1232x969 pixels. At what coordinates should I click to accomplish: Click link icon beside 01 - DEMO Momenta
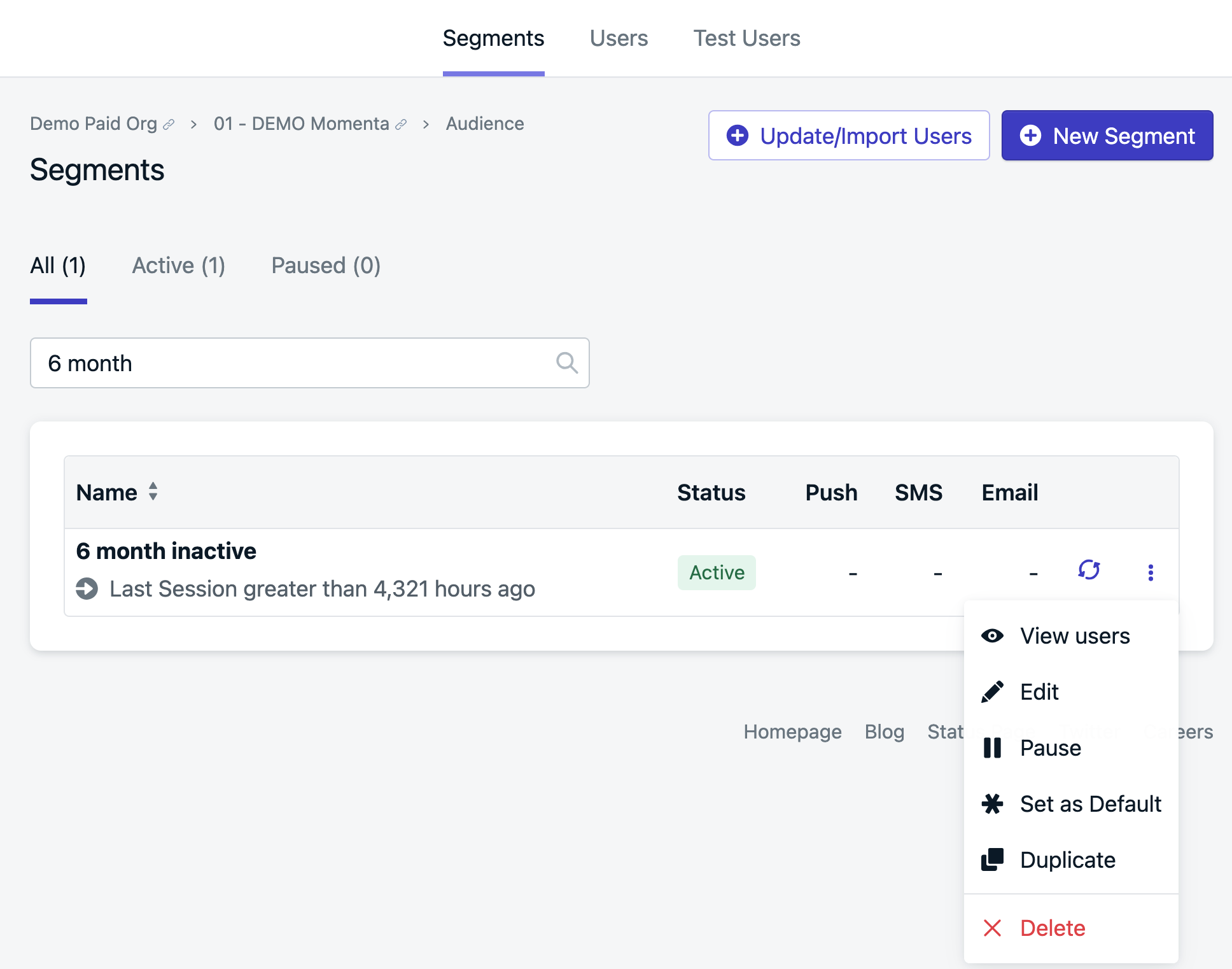pos(401,125)
